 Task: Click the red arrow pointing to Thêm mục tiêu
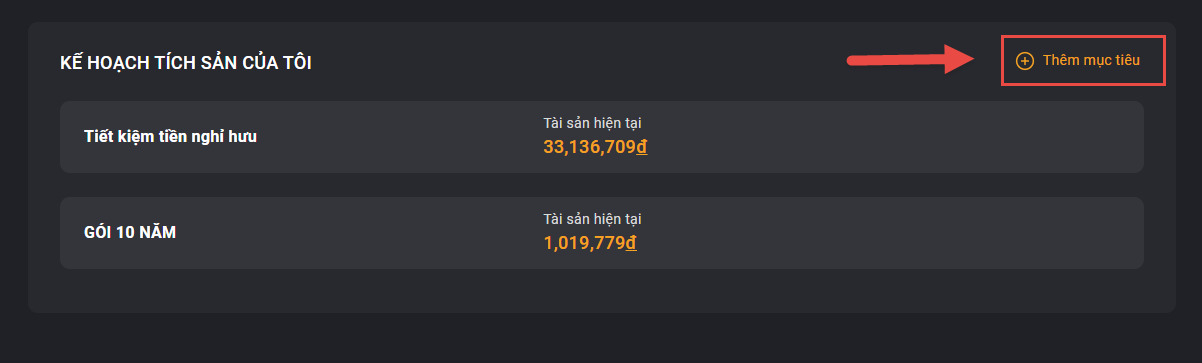(x=910, y=61)
